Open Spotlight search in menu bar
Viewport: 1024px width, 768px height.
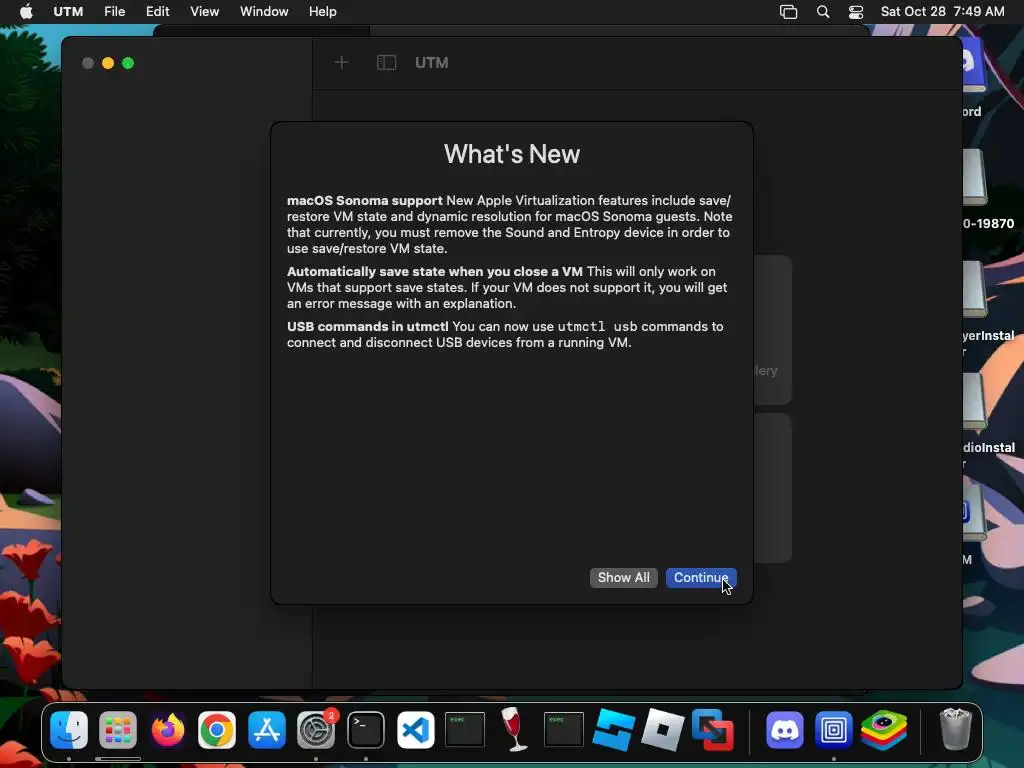pos(823,12)
